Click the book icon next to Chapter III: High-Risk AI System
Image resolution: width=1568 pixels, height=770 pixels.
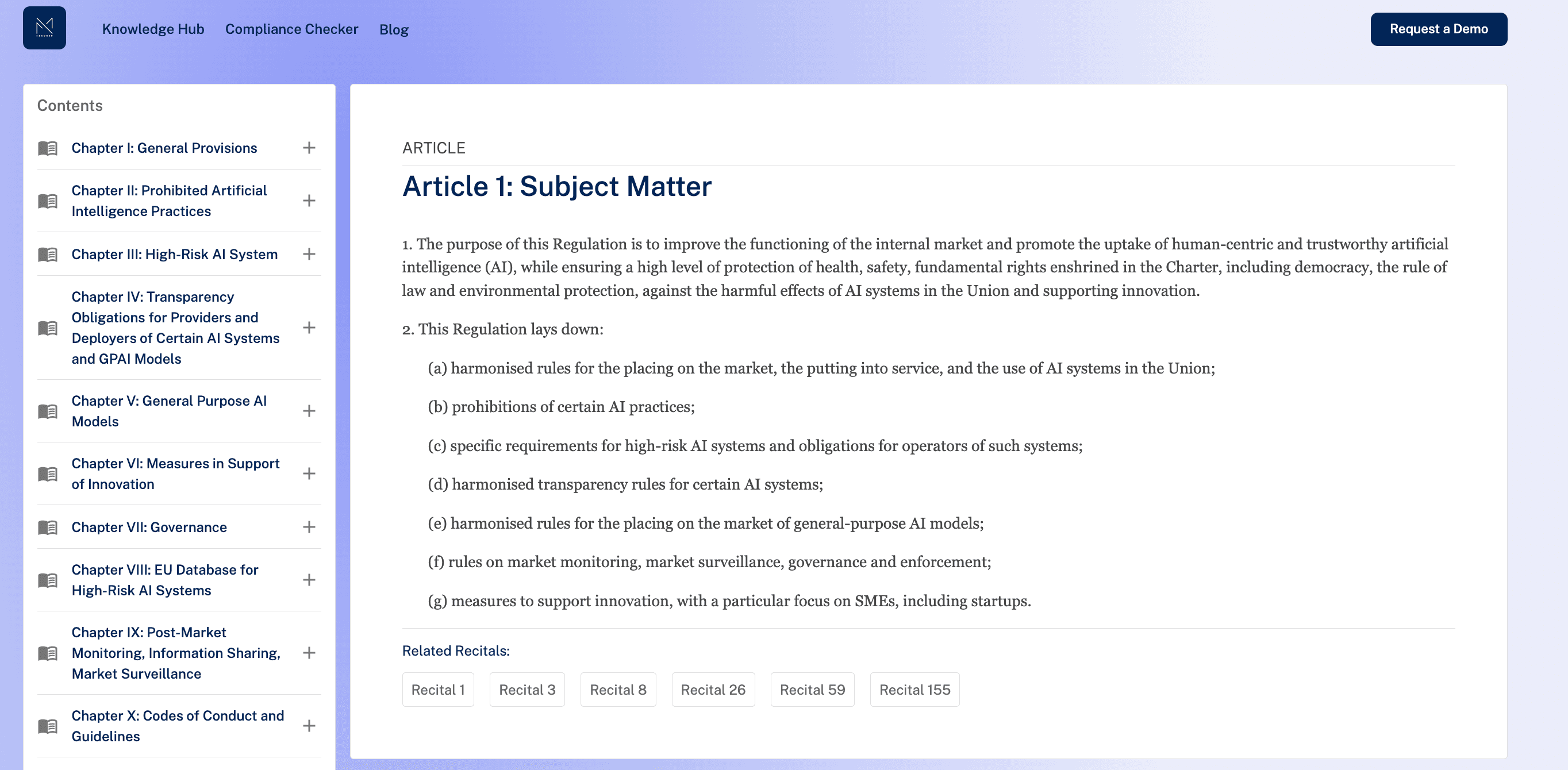coord(48,255)
